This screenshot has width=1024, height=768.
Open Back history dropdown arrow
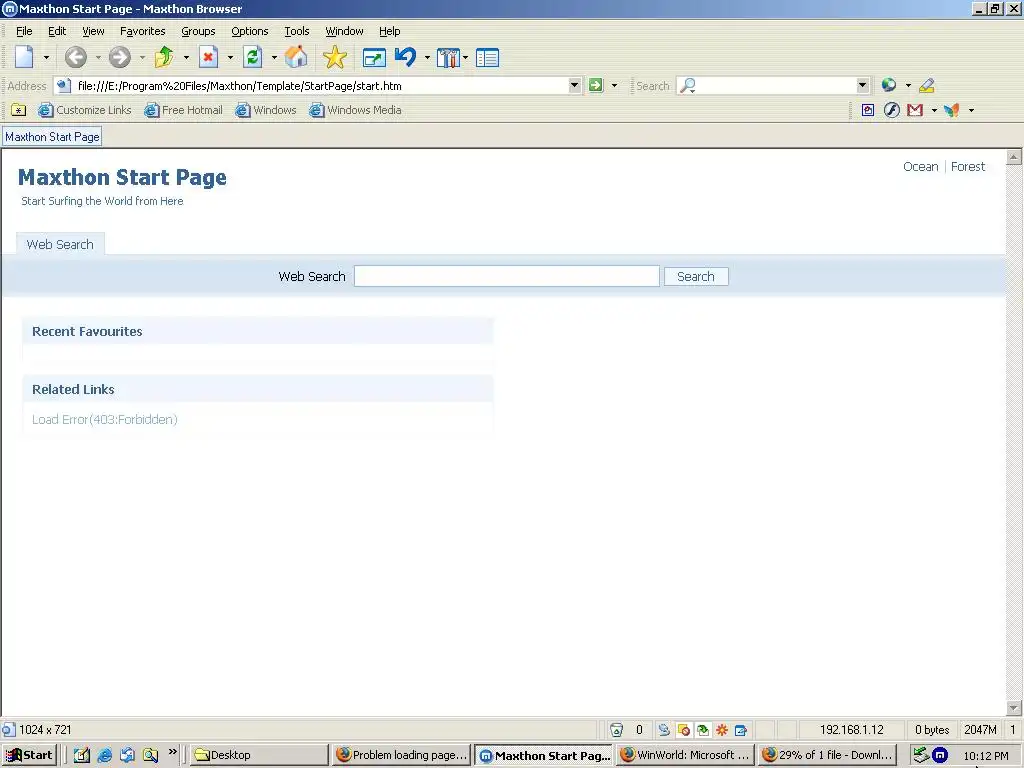[98, 58]
